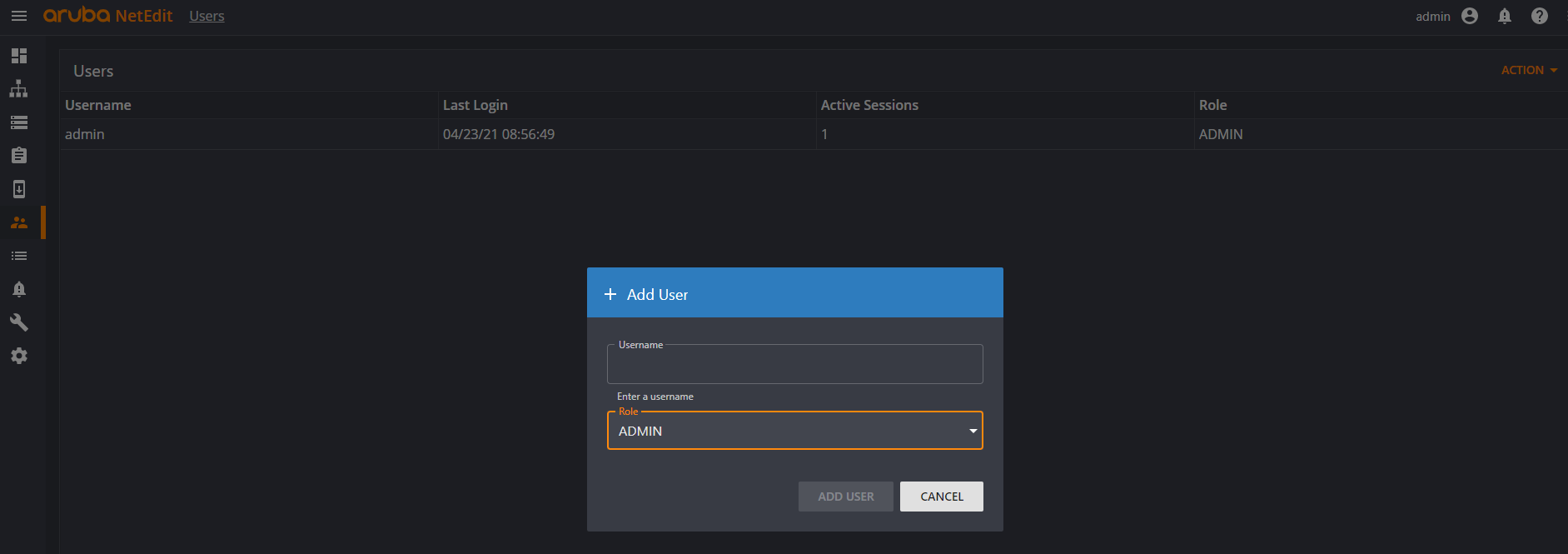Open the Logs list sidebar icon
1568x554 pixels.
click(x=19, y=256)
